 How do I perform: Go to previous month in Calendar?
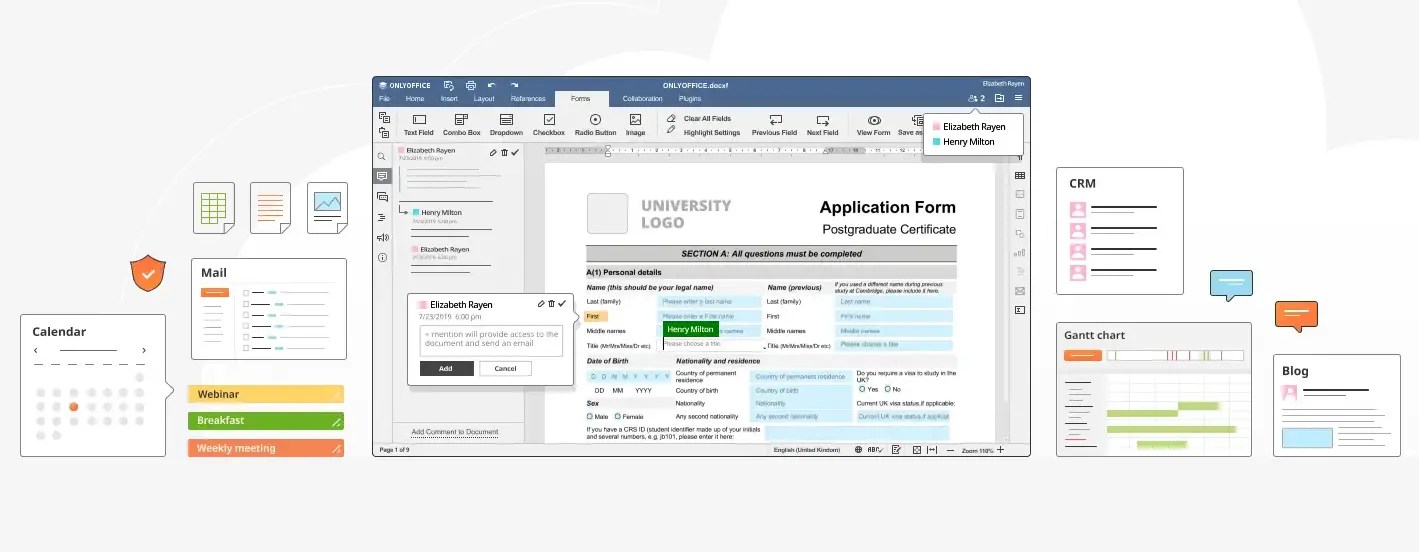pos(37,351)
